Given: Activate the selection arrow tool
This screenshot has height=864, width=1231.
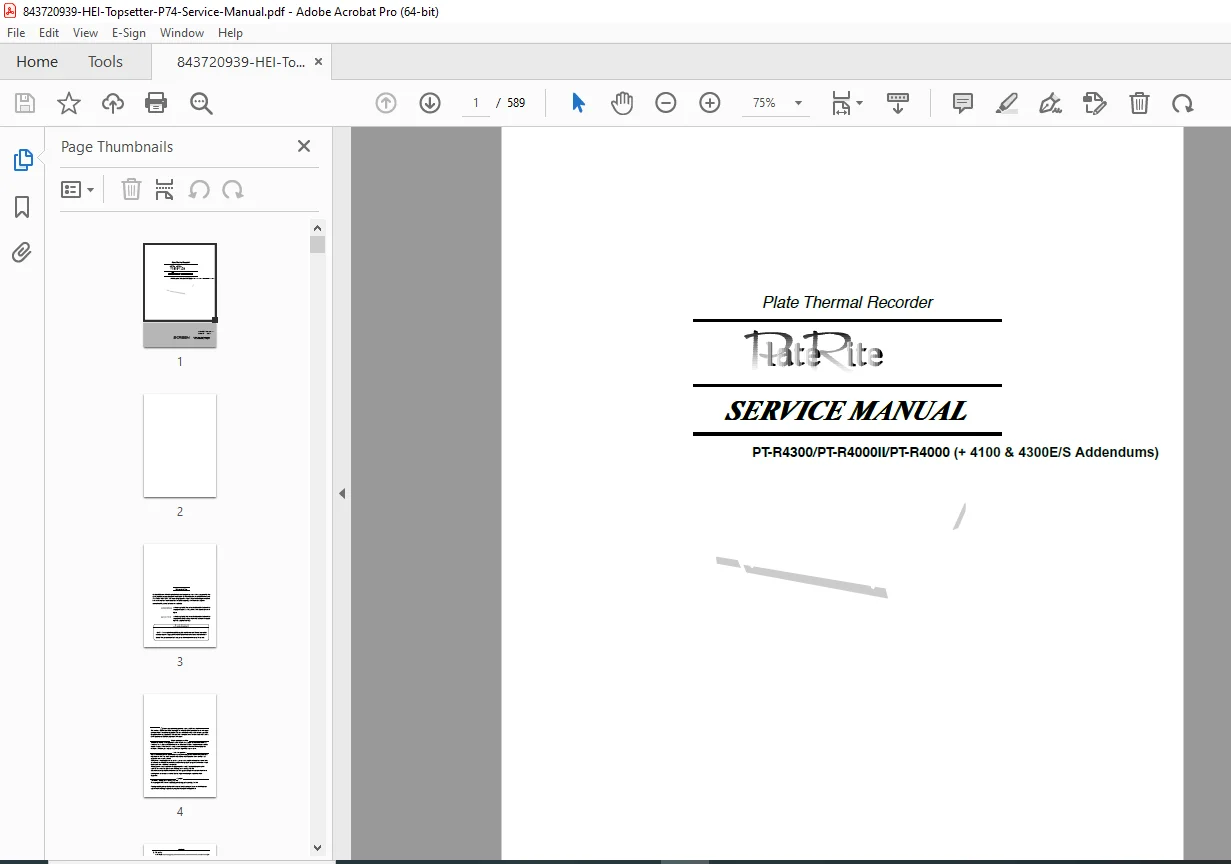Looking at the screenshot, I should tap(578, 103).
